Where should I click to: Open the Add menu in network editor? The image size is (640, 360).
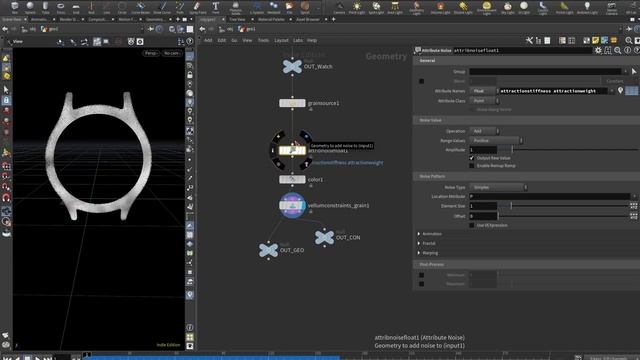click(208, 40)
